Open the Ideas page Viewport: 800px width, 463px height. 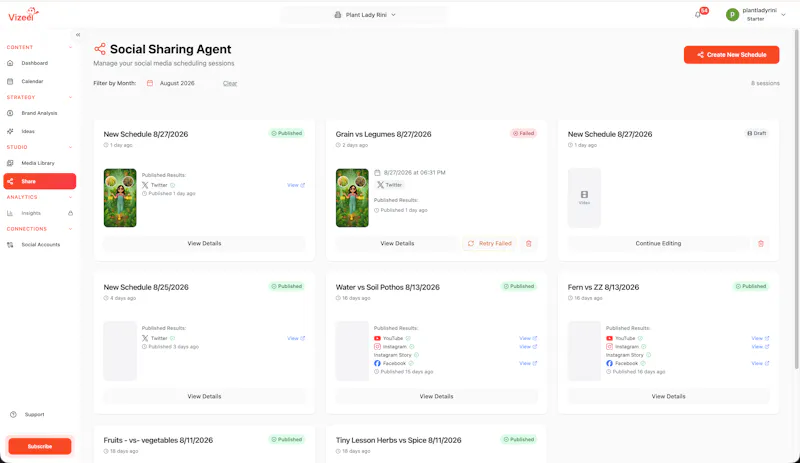click(x=39, y=131)
